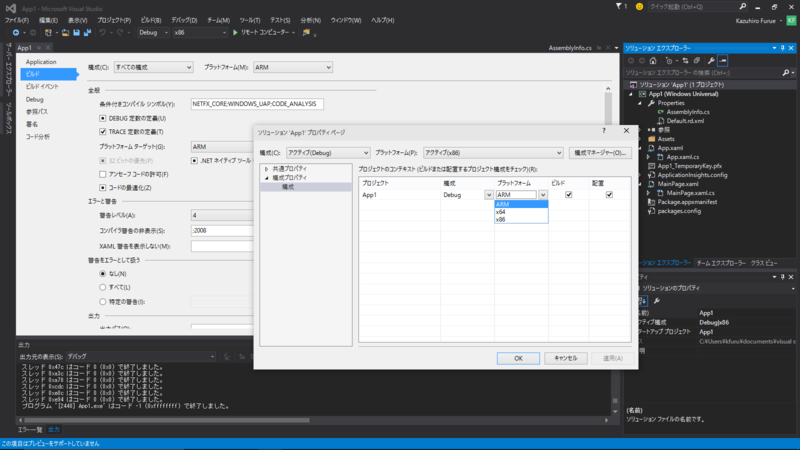Open the toolbar x86 solution platform dropdown

pos(200,33)
